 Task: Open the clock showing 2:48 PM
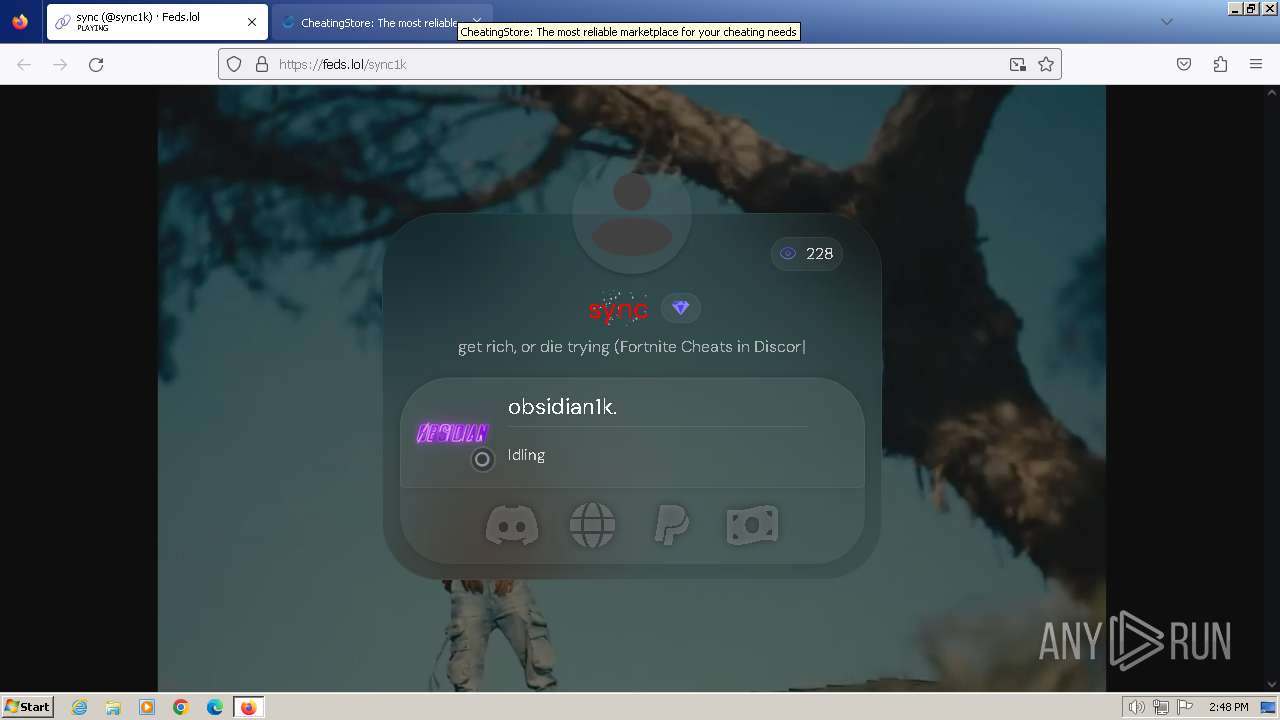(x=1228, y=707)
